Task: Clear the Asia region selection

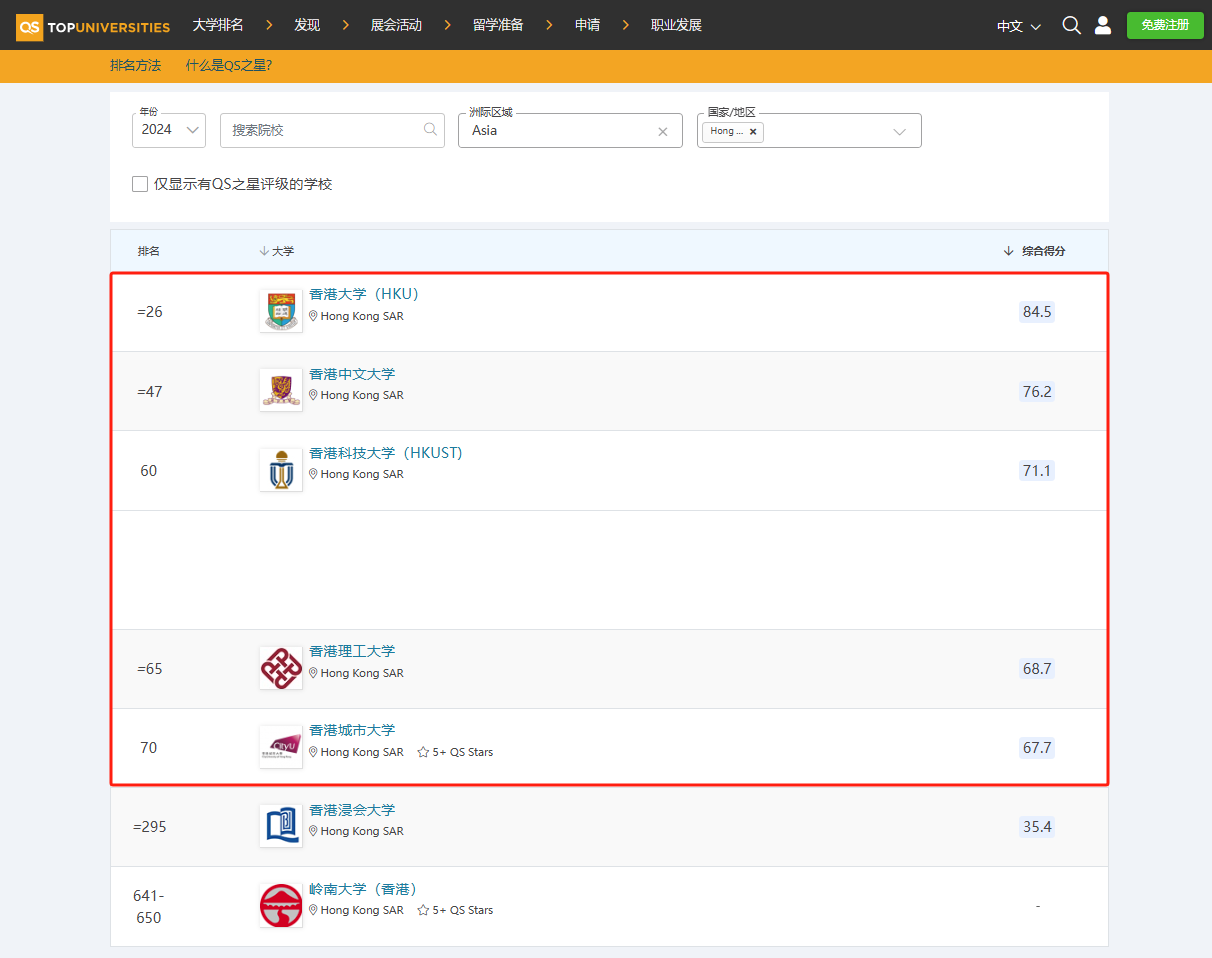Action: click(x=662, y=131)
